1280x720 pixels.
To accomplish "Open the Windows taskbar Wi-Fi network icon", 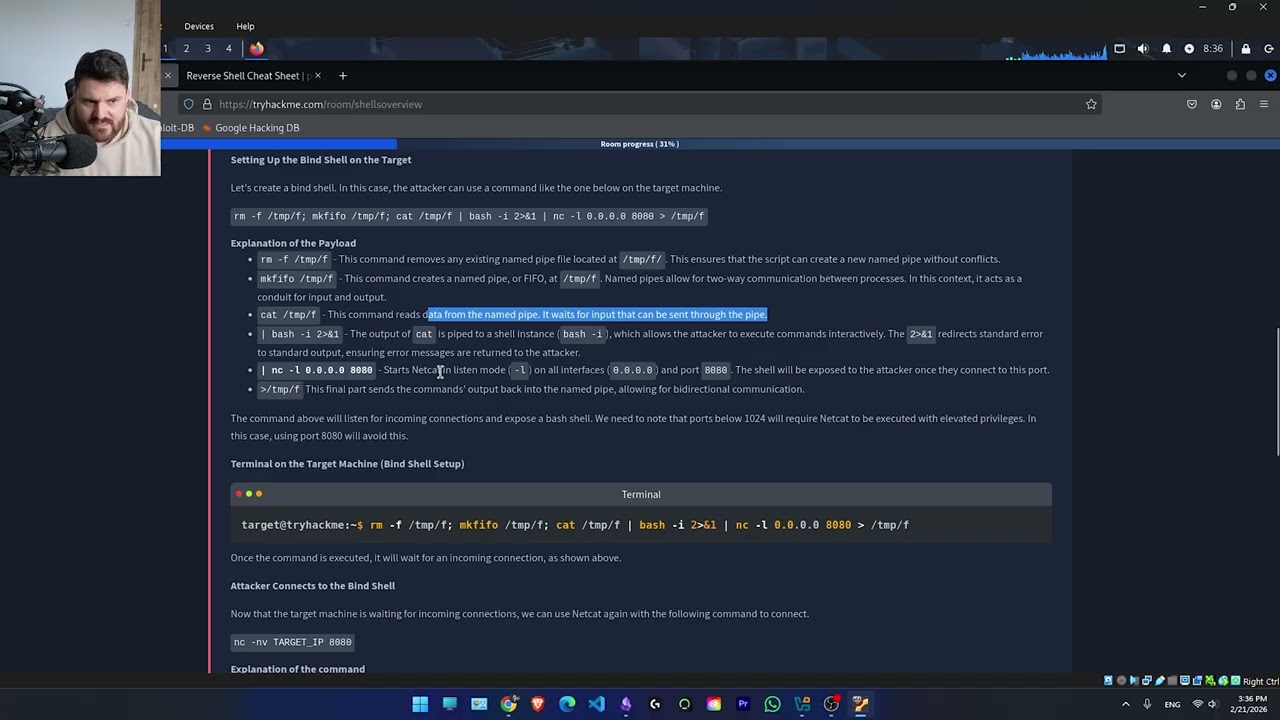I will pyautogui.click(x=1198, y=704).
